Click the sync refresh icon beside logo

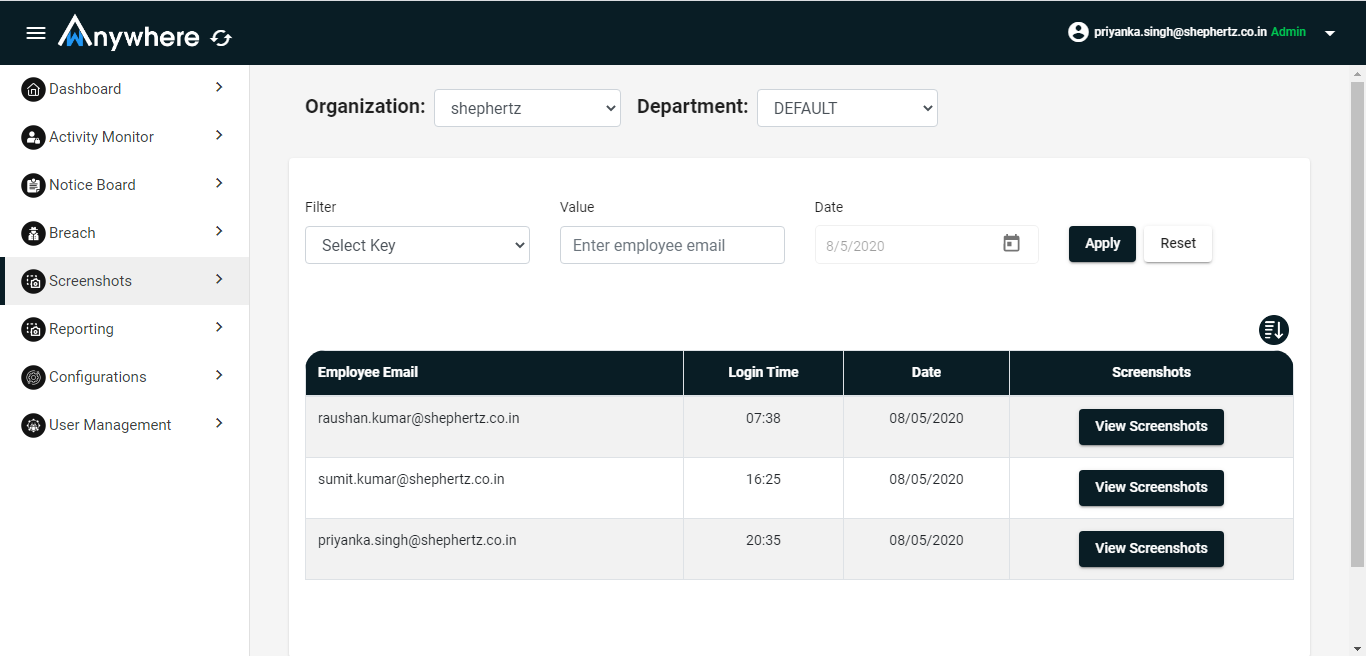[221, 38]
